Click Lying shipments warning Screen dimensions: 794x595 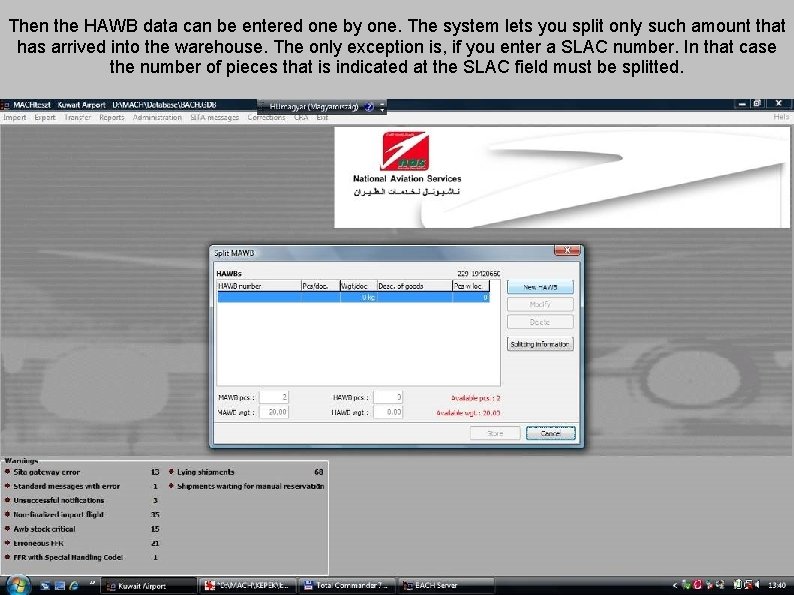[206, 472]
